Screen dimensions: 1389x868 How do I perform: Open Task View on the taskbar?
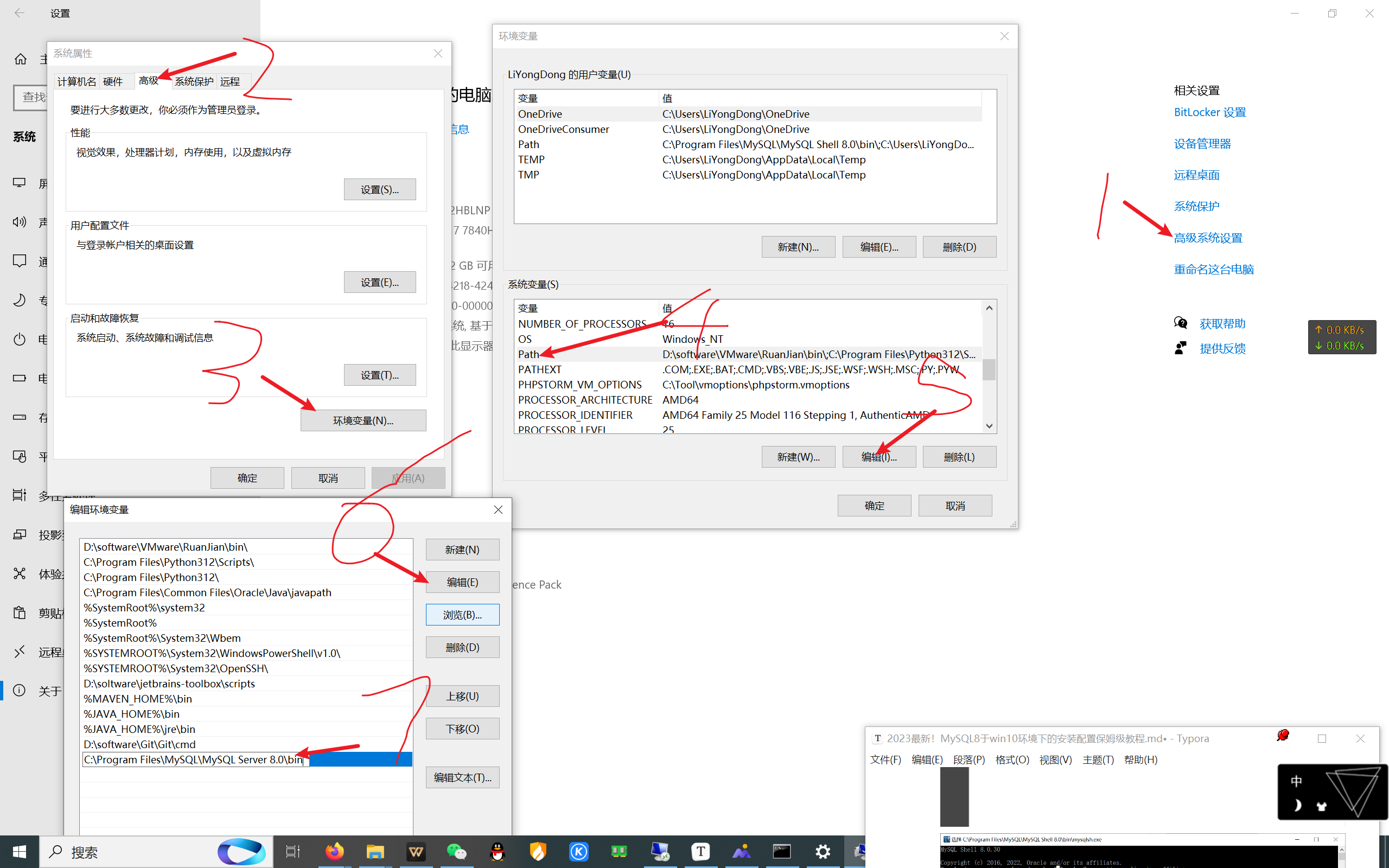point(293,852)
